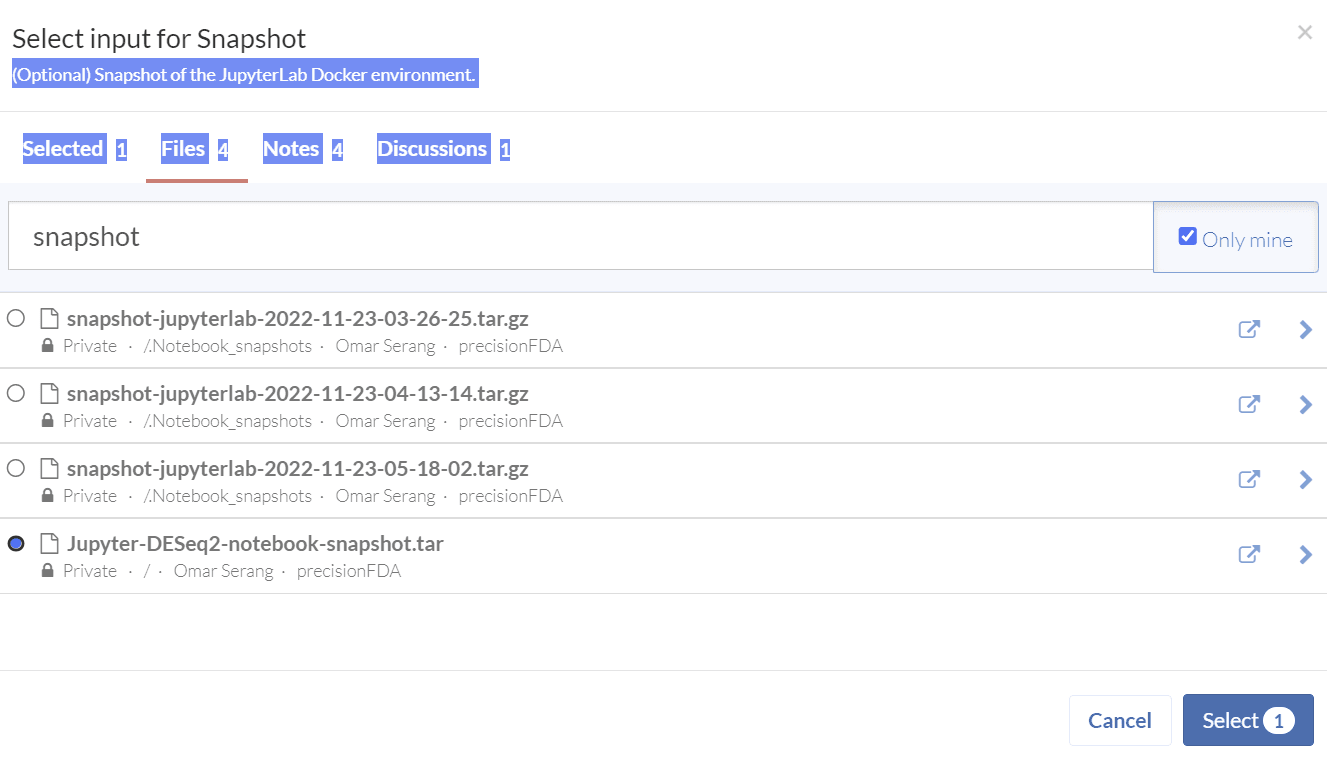
Task: Click the snapshot search input field
Action: coord(580,236)
